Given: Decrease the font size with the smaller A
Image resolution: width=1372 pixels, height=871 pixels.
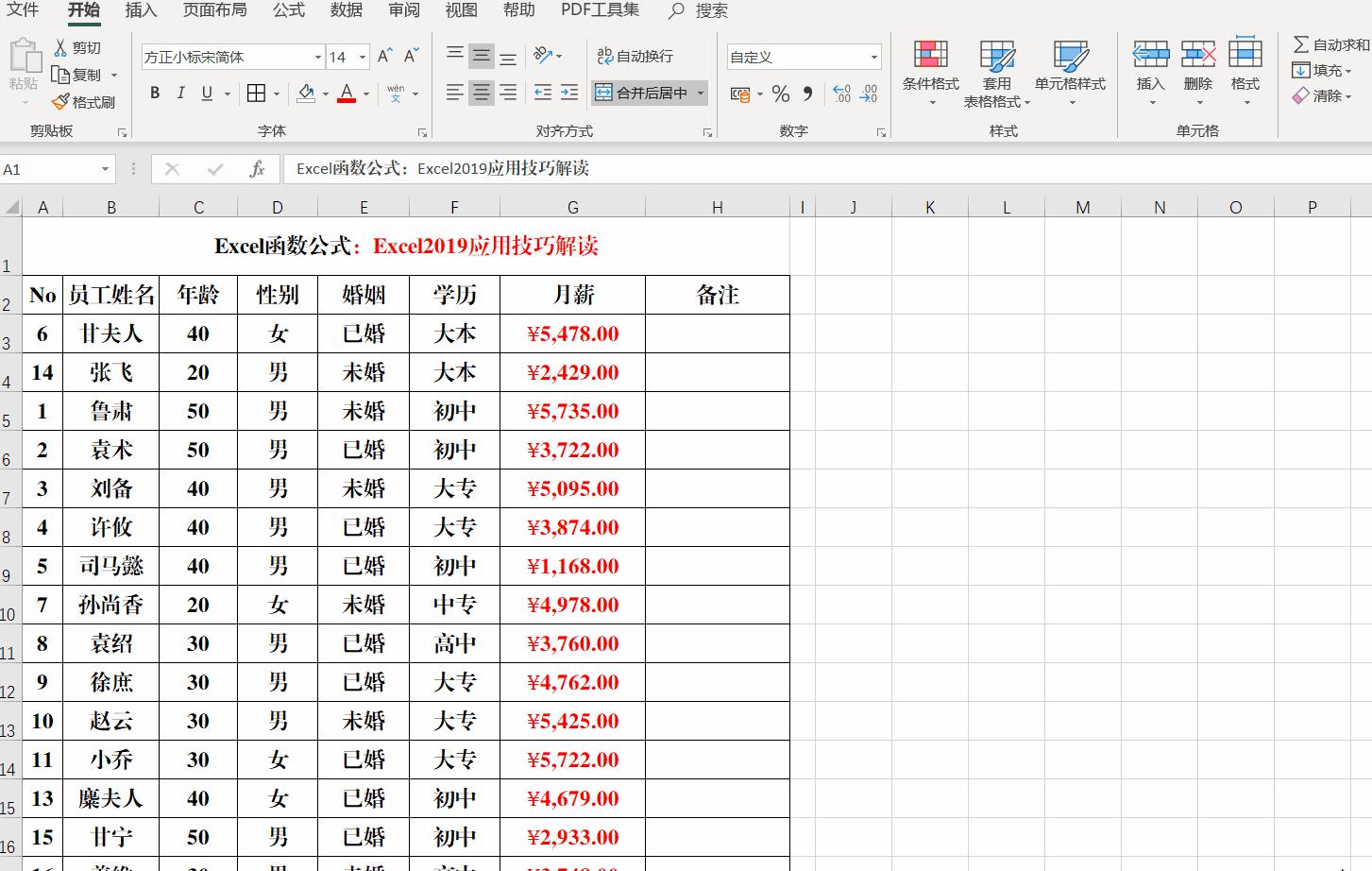Looking at the screenshot, I should 411,57.
